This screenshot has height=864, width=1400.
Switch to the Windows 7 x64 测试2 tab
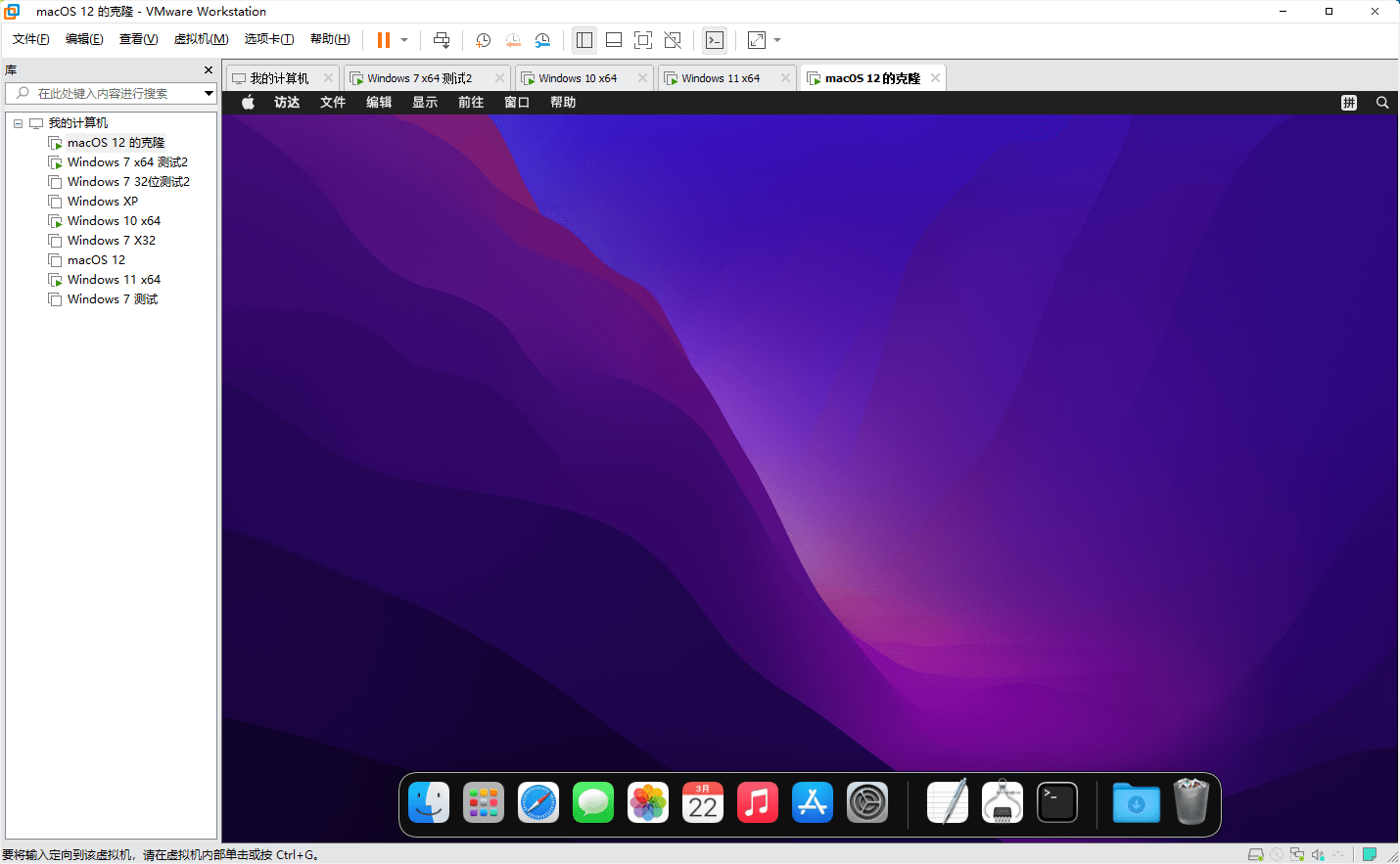coord(419,78)
